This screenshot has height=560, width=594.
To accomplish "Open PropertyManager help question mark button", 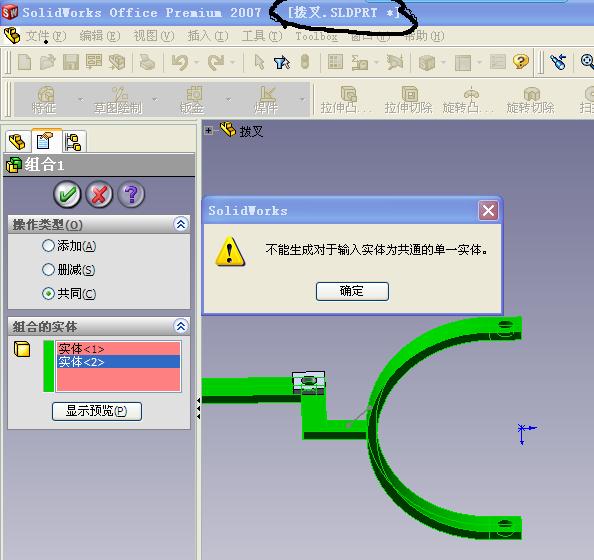I will coord(131,194).
